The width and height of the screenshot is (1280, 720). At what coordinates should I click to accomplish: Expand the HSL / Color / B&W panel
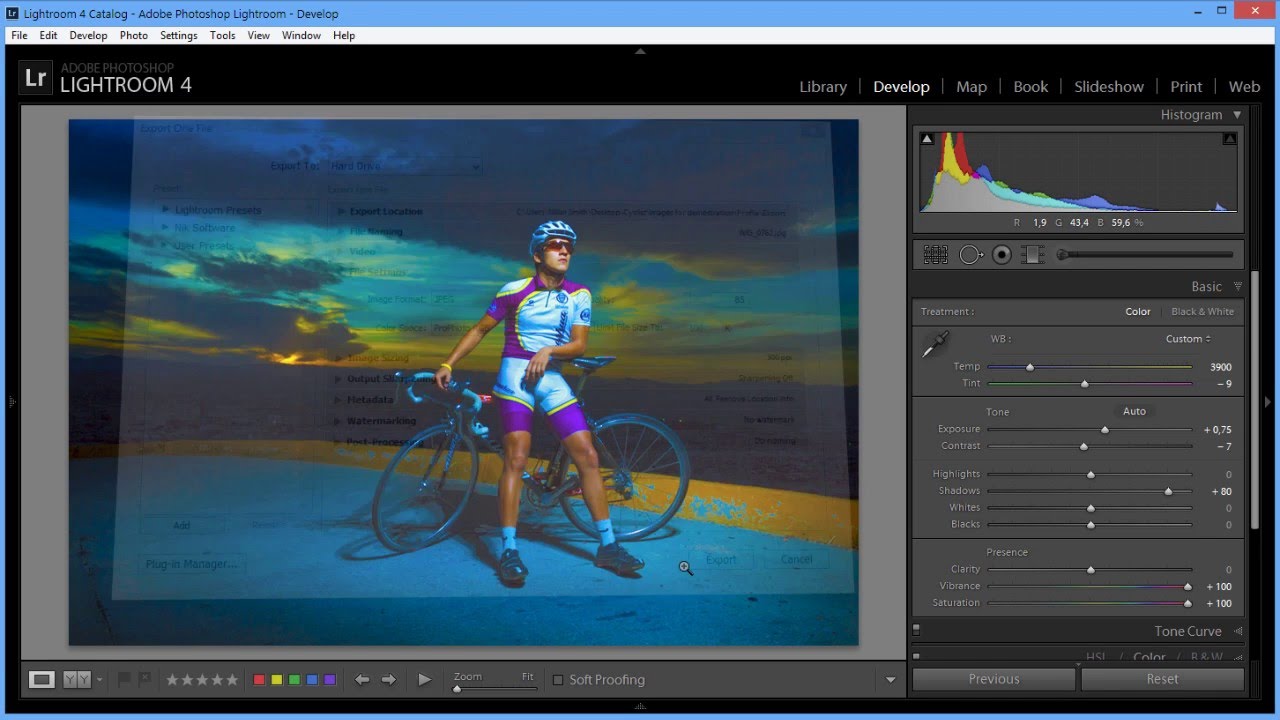[1238, 657]
